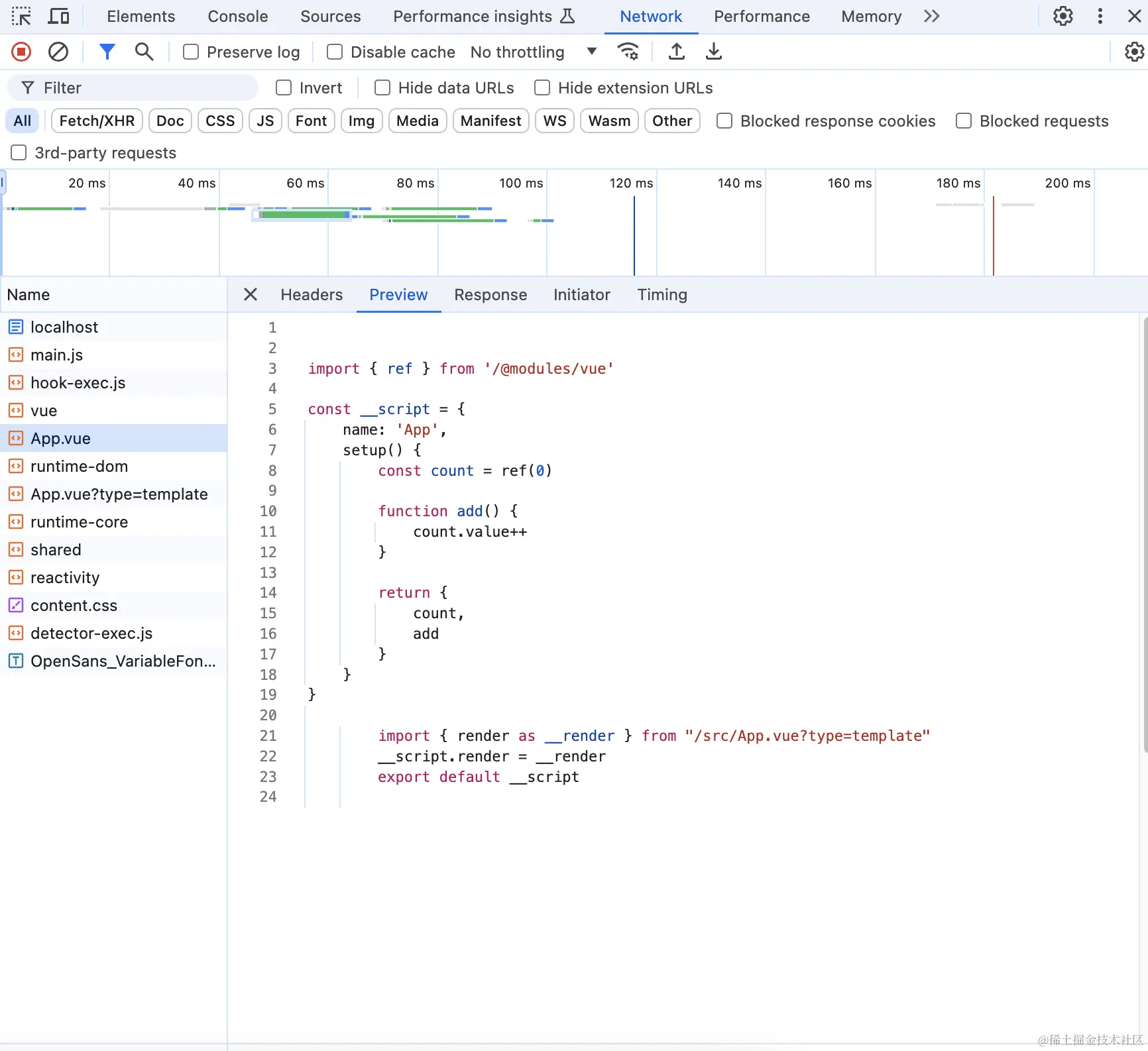Enable the Preserve log checkbox

191,52
